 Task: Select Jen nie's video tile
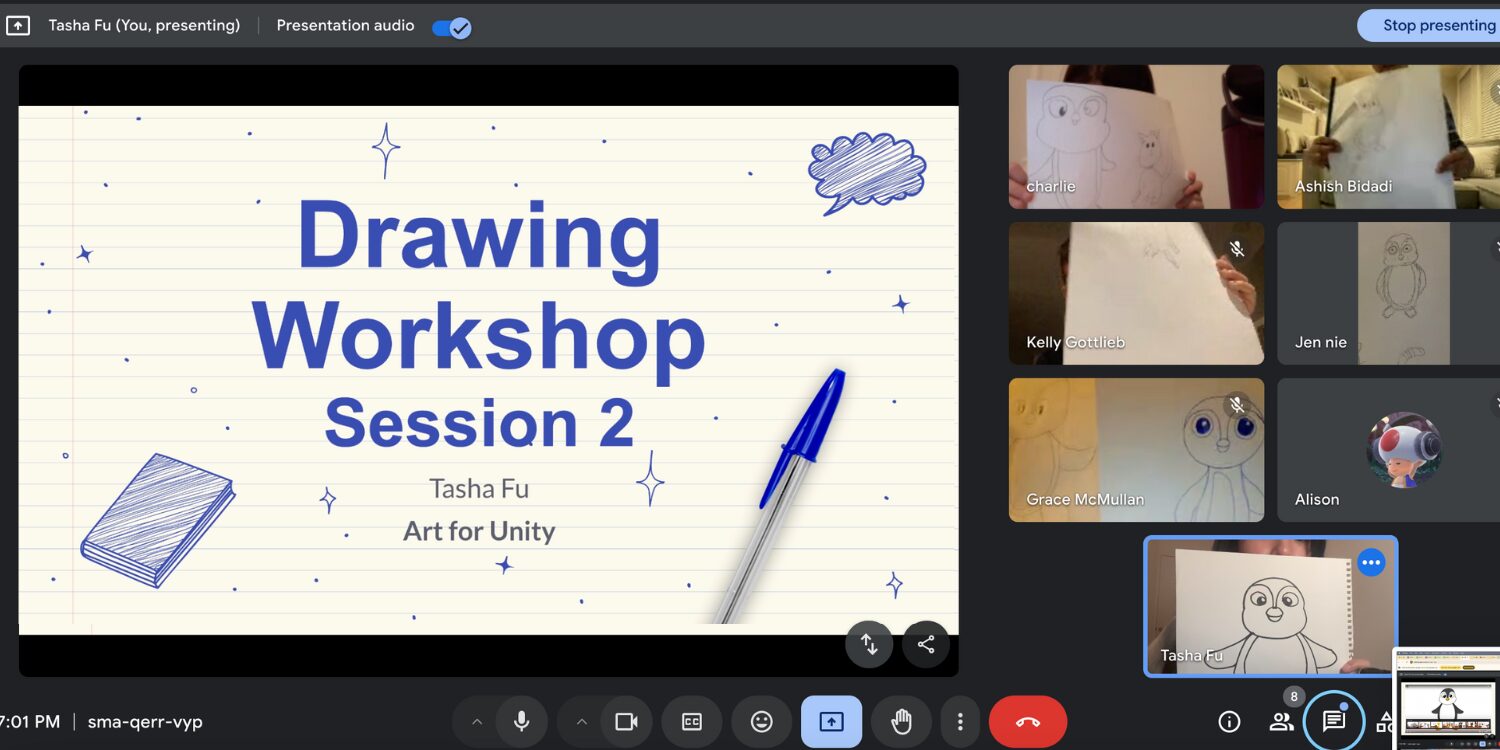[x=1388, y=294]
